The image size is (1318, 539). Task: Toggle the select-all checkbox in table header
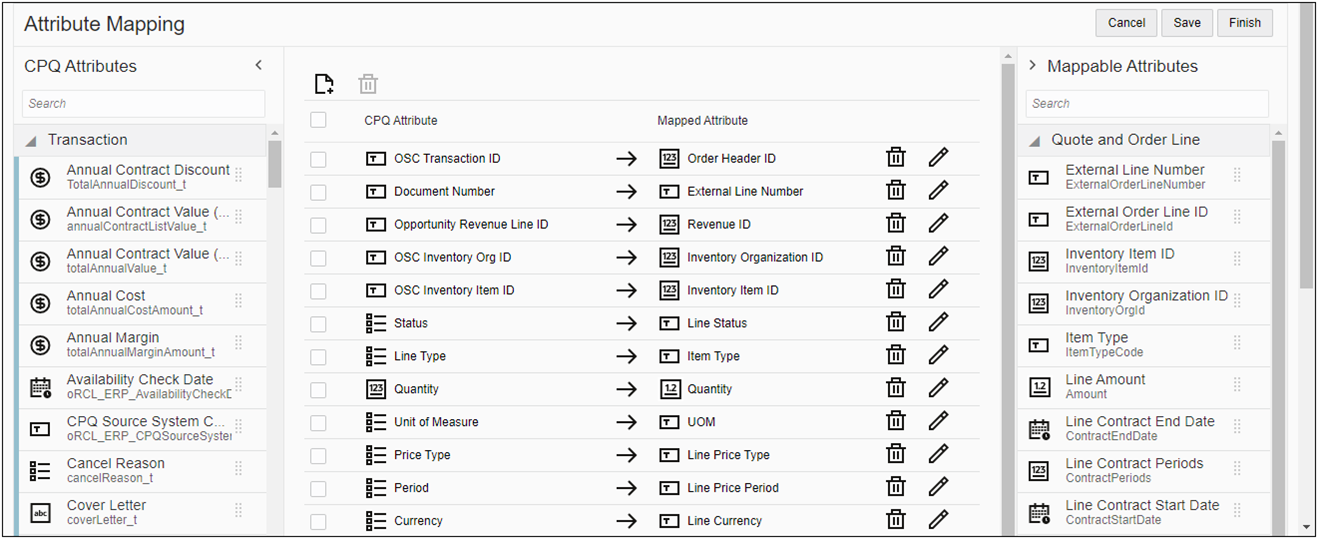click(318, 120)
